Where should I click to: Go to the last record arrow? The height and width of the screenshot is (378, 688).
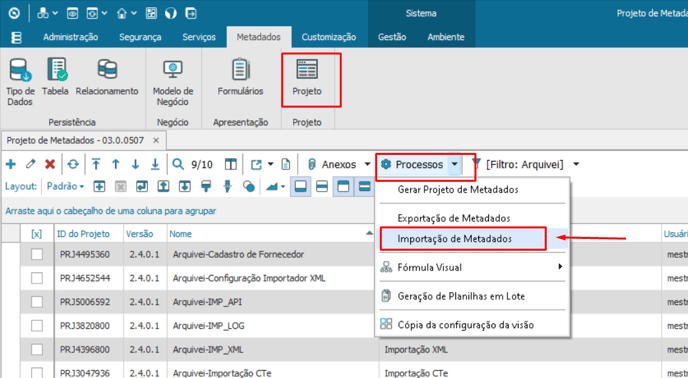155,164
